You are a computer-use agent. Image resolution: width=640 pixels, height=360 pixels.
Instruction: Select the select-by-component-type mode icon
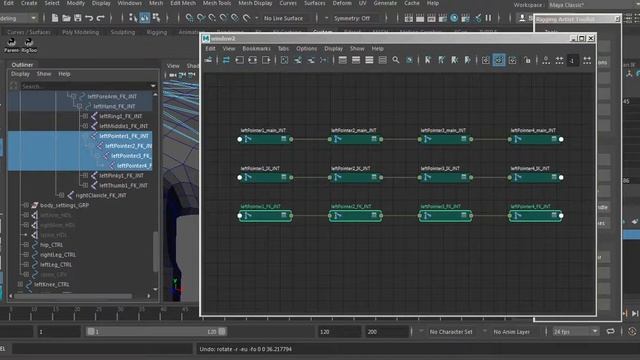coord(156,18)
